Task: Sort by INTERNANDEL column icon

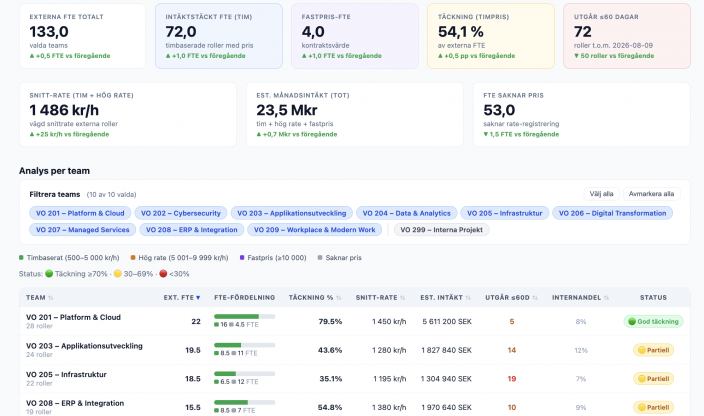Action: (606, 298)
